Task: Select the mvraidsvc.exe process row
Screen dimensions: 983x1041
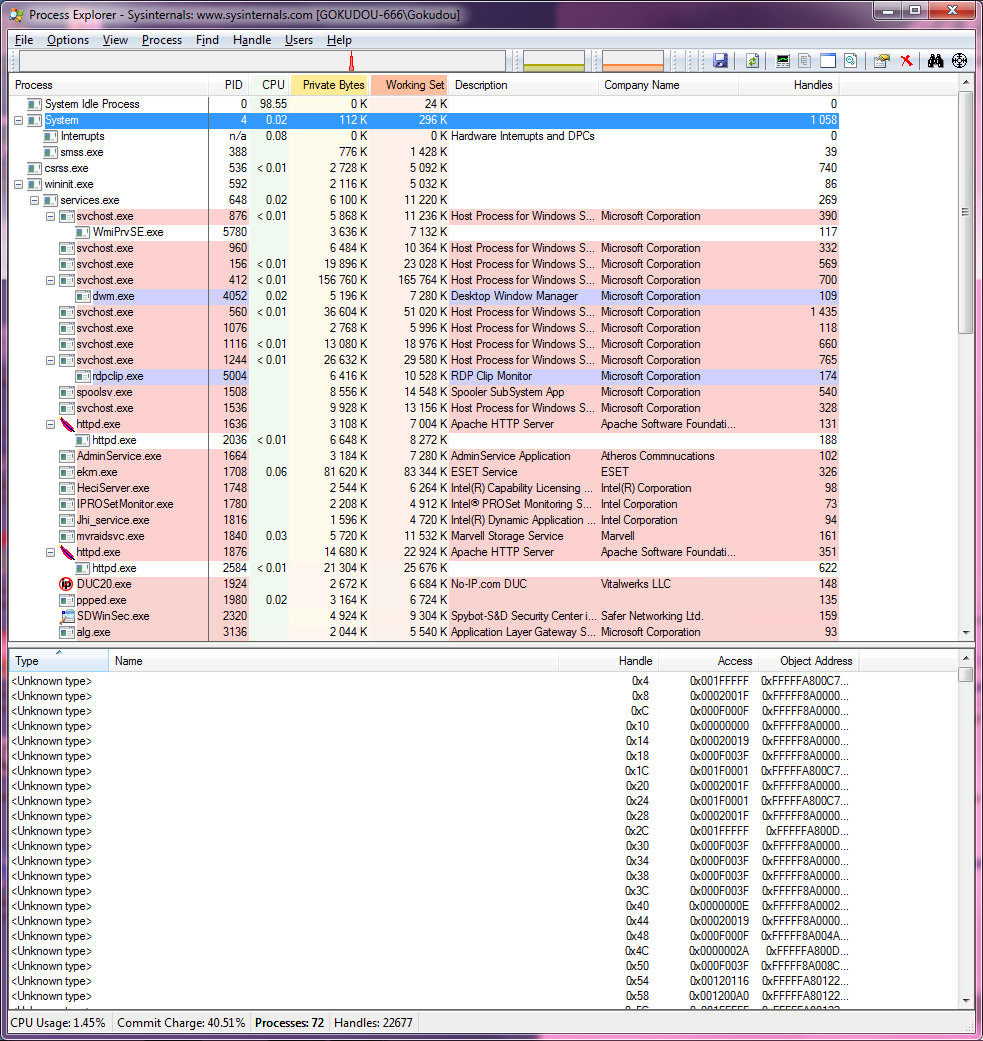Action: point(424,536)
